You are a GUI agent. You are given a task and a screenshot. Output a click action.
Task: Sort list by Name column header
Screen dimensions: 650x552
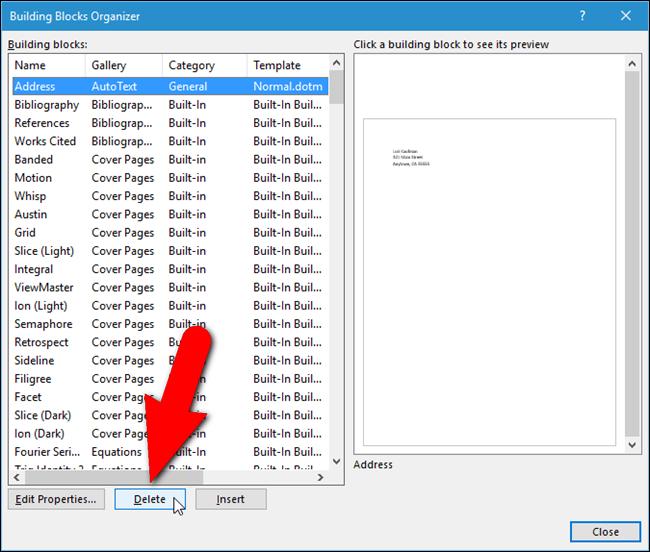pos(48,65)
